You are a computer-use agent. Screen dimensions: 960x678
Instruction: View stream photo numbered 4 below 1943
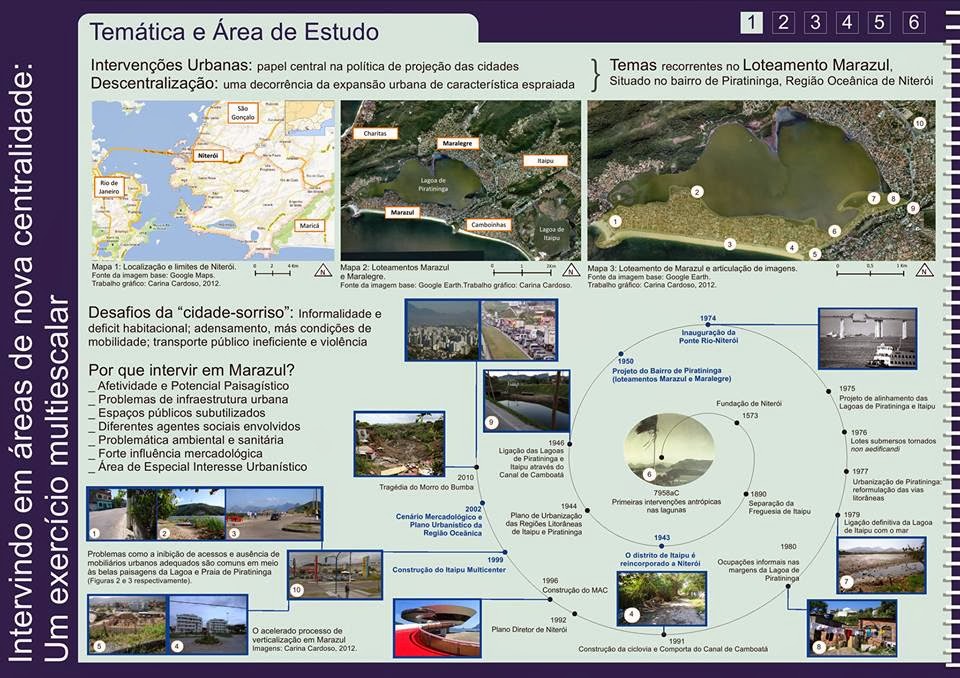click(661, 598)
